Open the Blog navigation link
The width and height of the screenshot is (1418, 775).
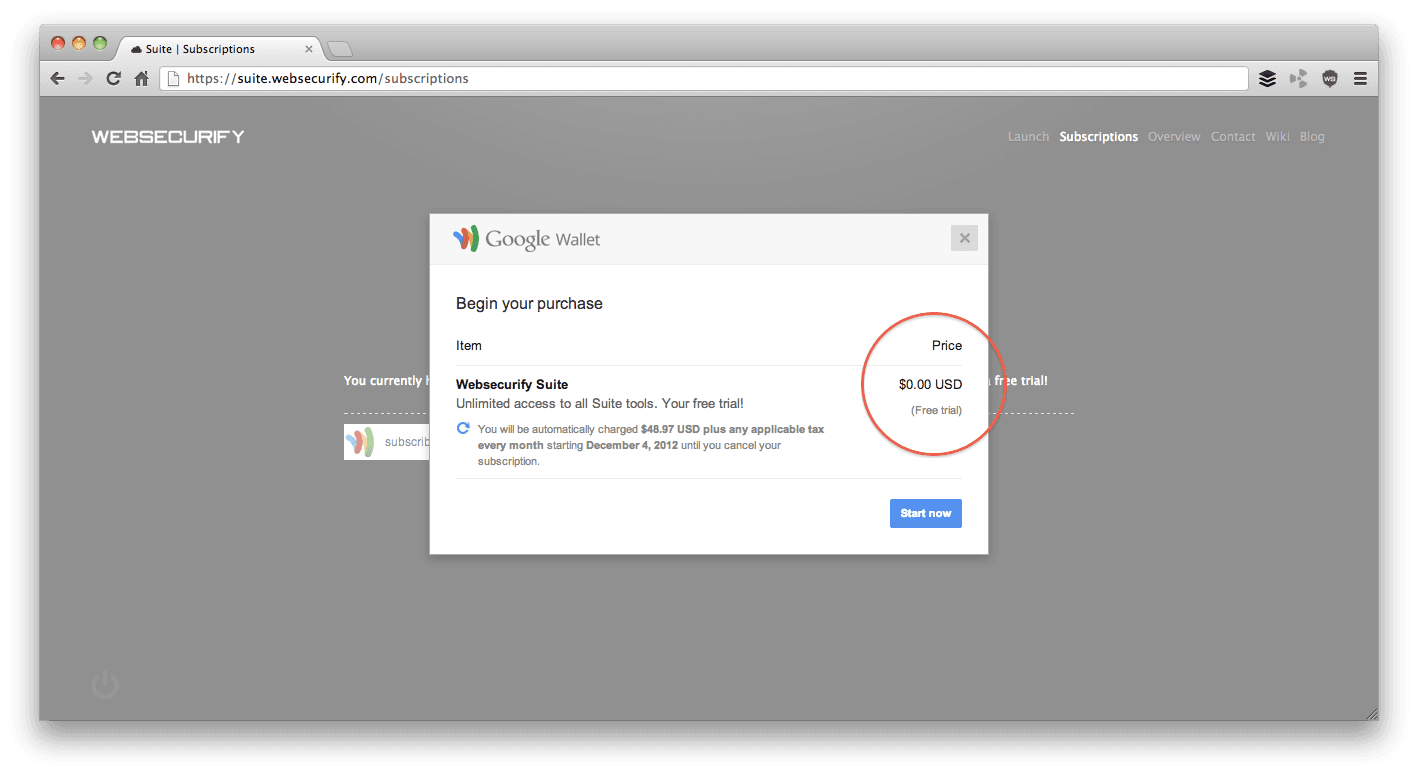click(1312, 137)
